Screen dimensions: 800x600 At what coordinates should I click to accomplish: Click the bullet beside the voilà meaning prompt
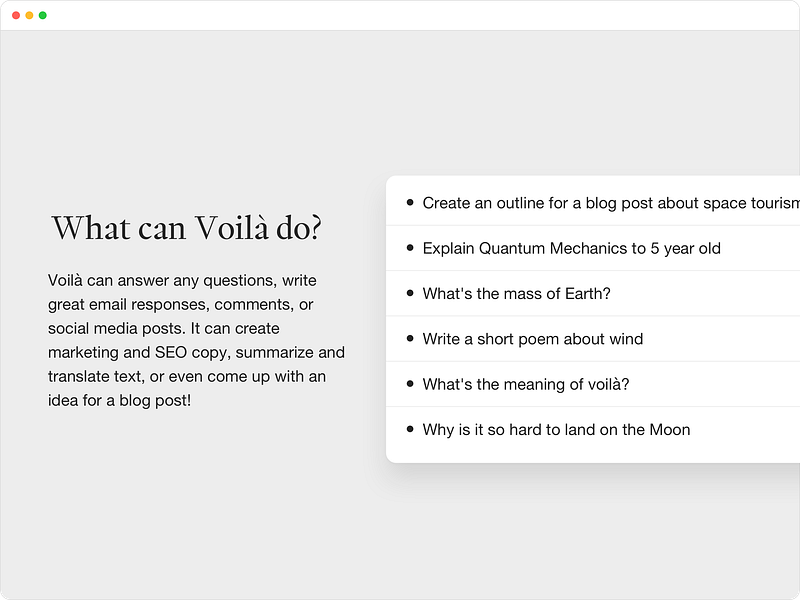click(409, 382)
